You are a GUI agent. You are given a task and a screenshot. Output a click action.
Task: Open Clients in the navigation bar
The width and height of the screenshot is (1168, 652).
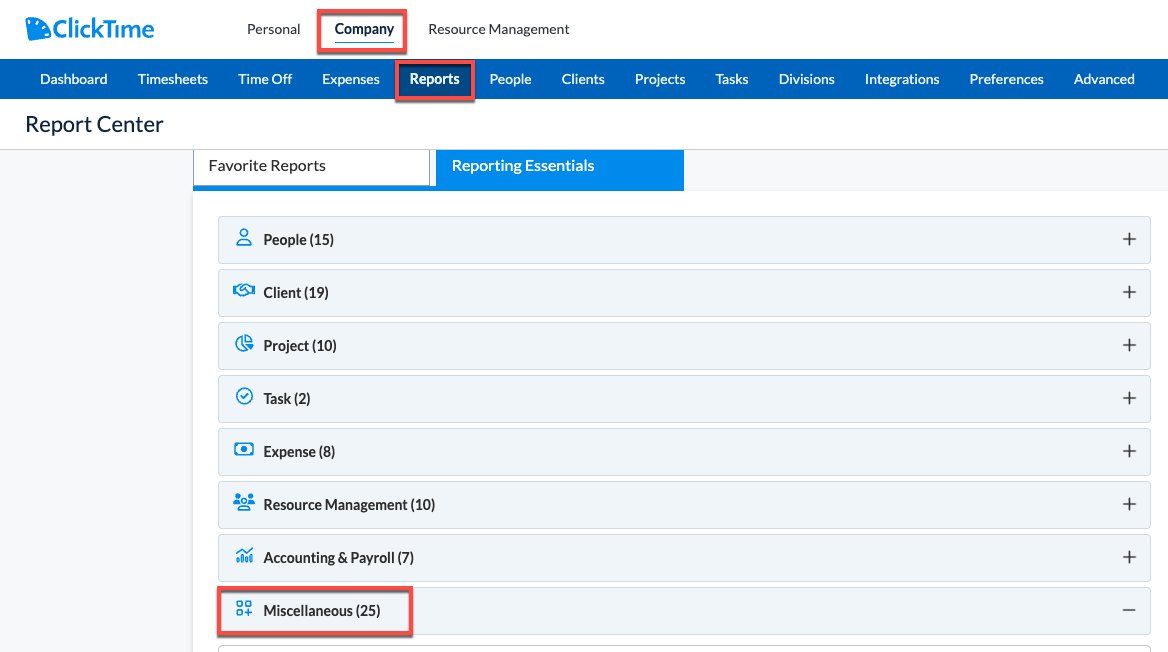click(583, 79)
